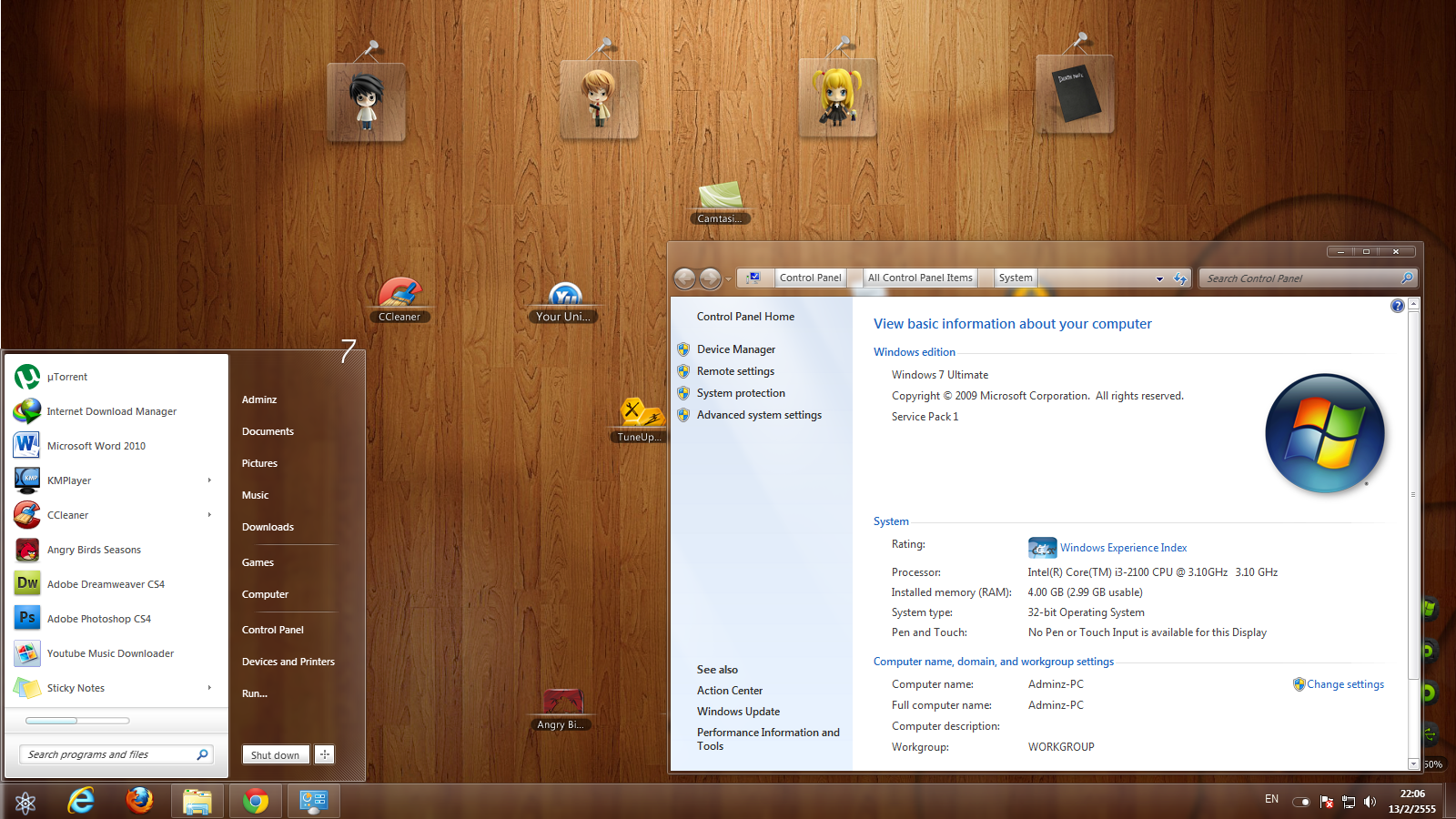Image resolution: width=1456 pixels, height=819 pixels.
Task: Go to Control Panel Home
Action: (745, 317)
